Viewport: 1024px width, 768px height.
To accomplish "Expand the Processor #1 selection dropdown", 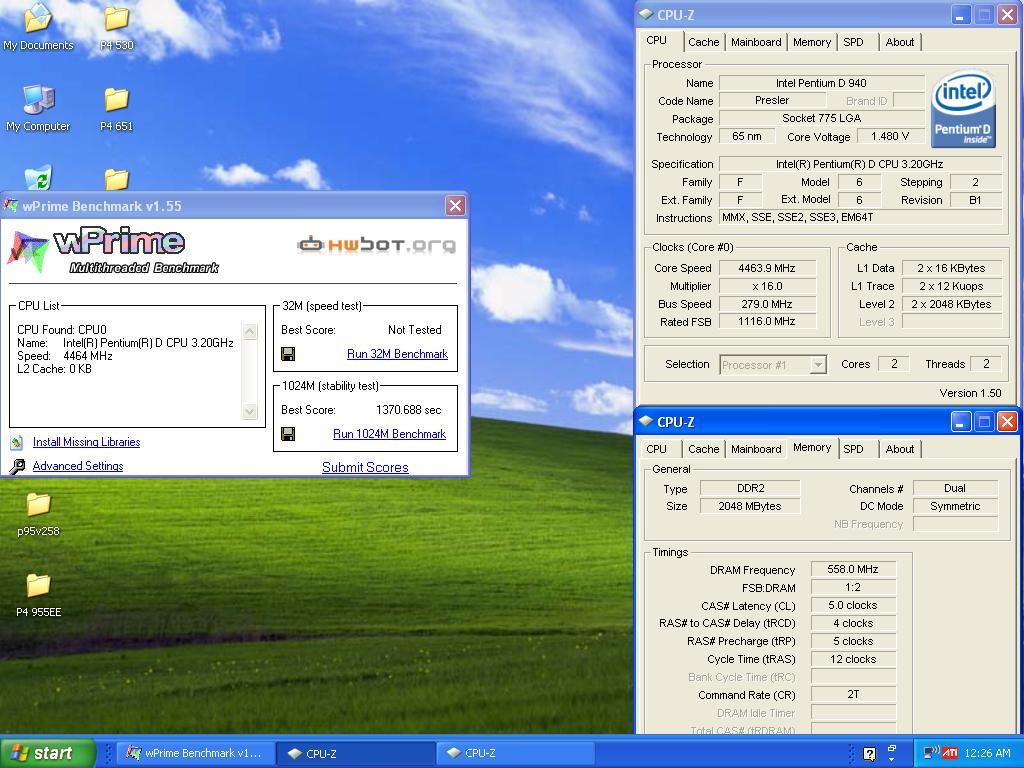I will (818, 365).
